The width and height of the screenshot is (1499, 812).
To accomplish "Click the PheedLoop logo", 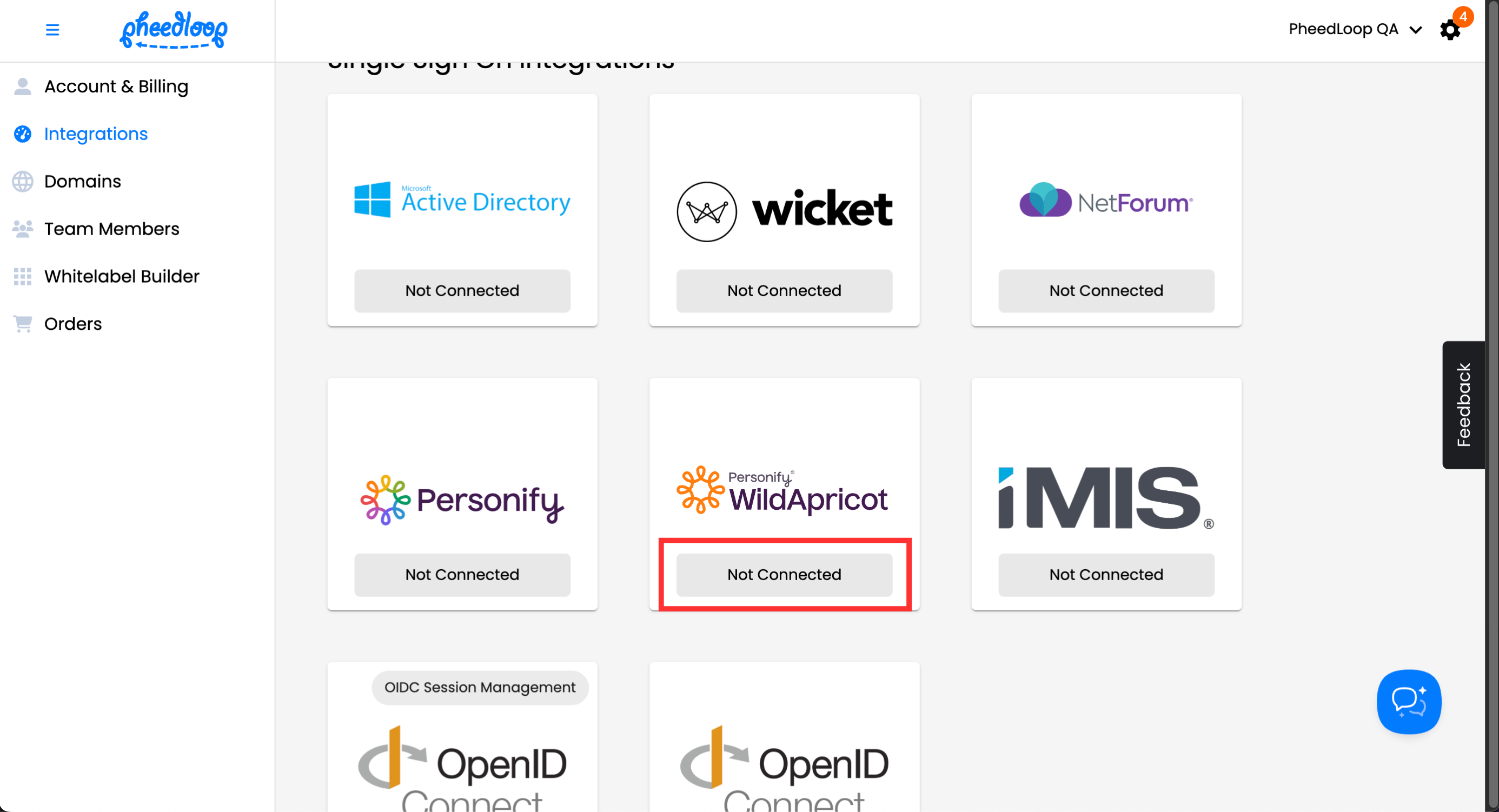I will pyautogui.click(x=173, y=30).
